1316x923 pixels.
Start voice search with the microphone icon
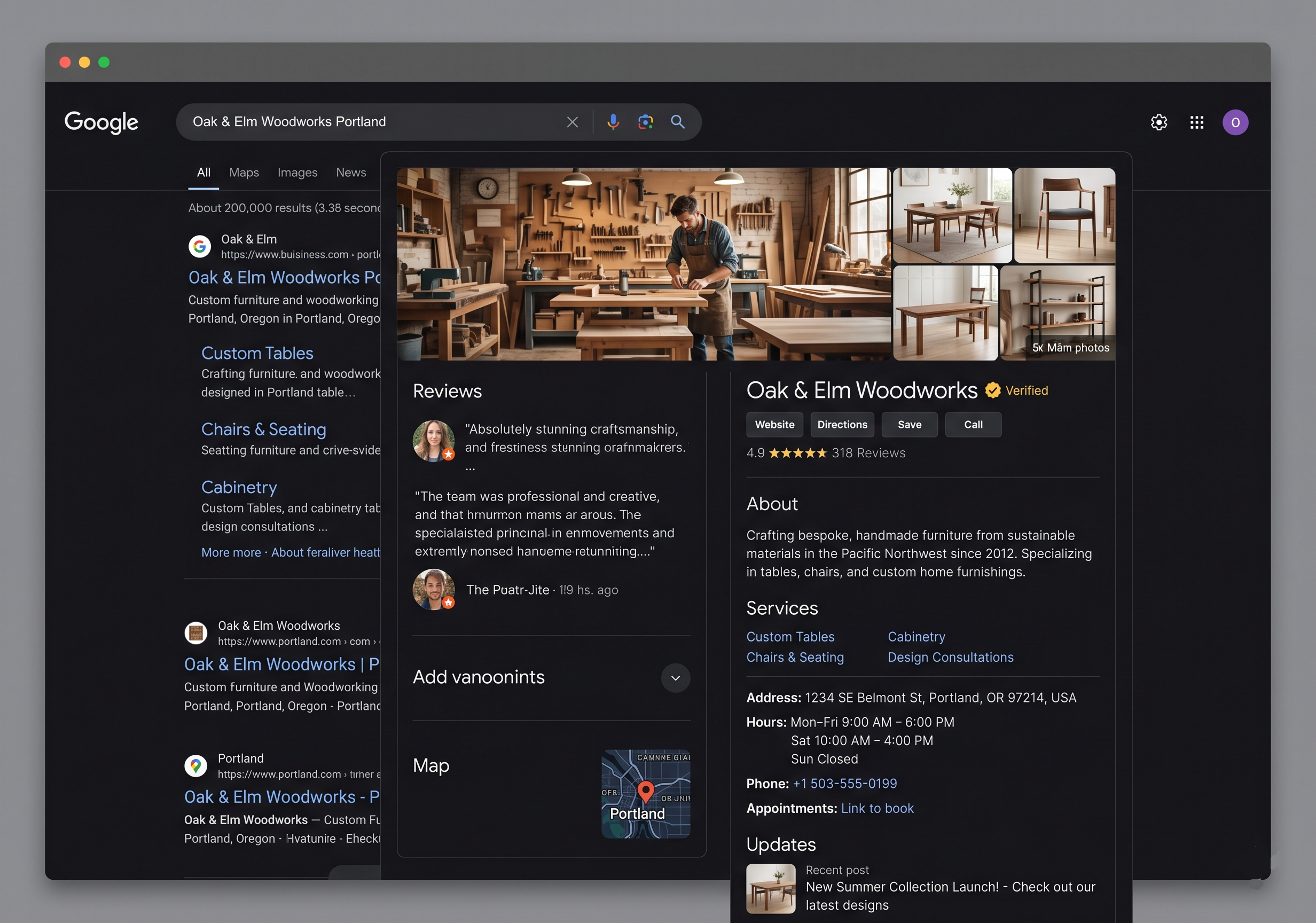(613, 122)
